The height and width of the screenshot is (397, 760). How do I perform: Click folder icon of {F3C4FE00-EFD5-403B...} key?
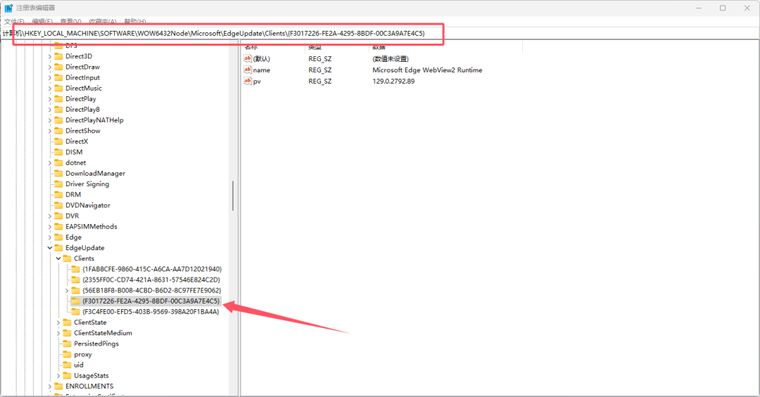(76, 312)
